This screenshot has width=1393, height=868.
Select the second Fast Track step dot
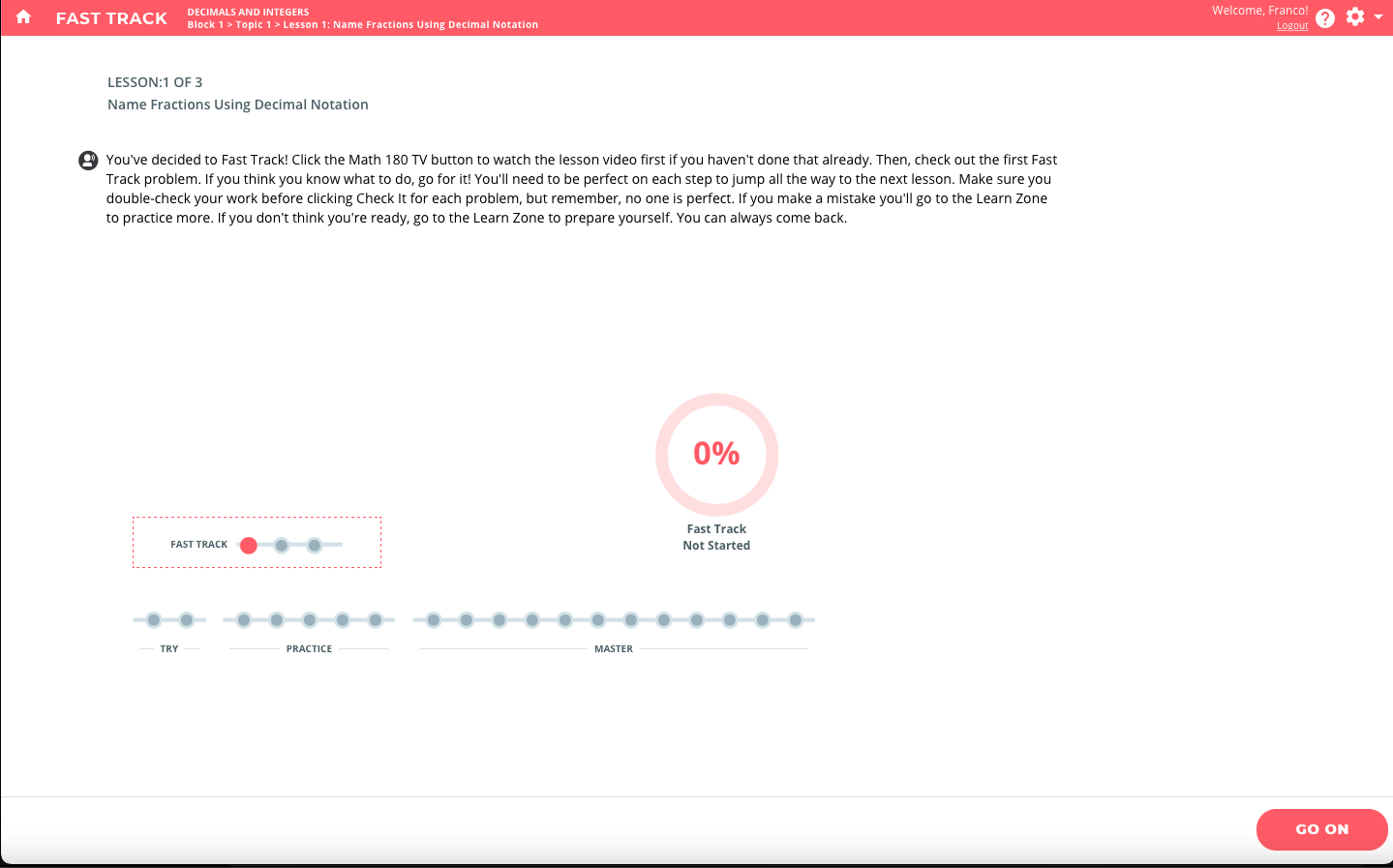pos(282,545)
